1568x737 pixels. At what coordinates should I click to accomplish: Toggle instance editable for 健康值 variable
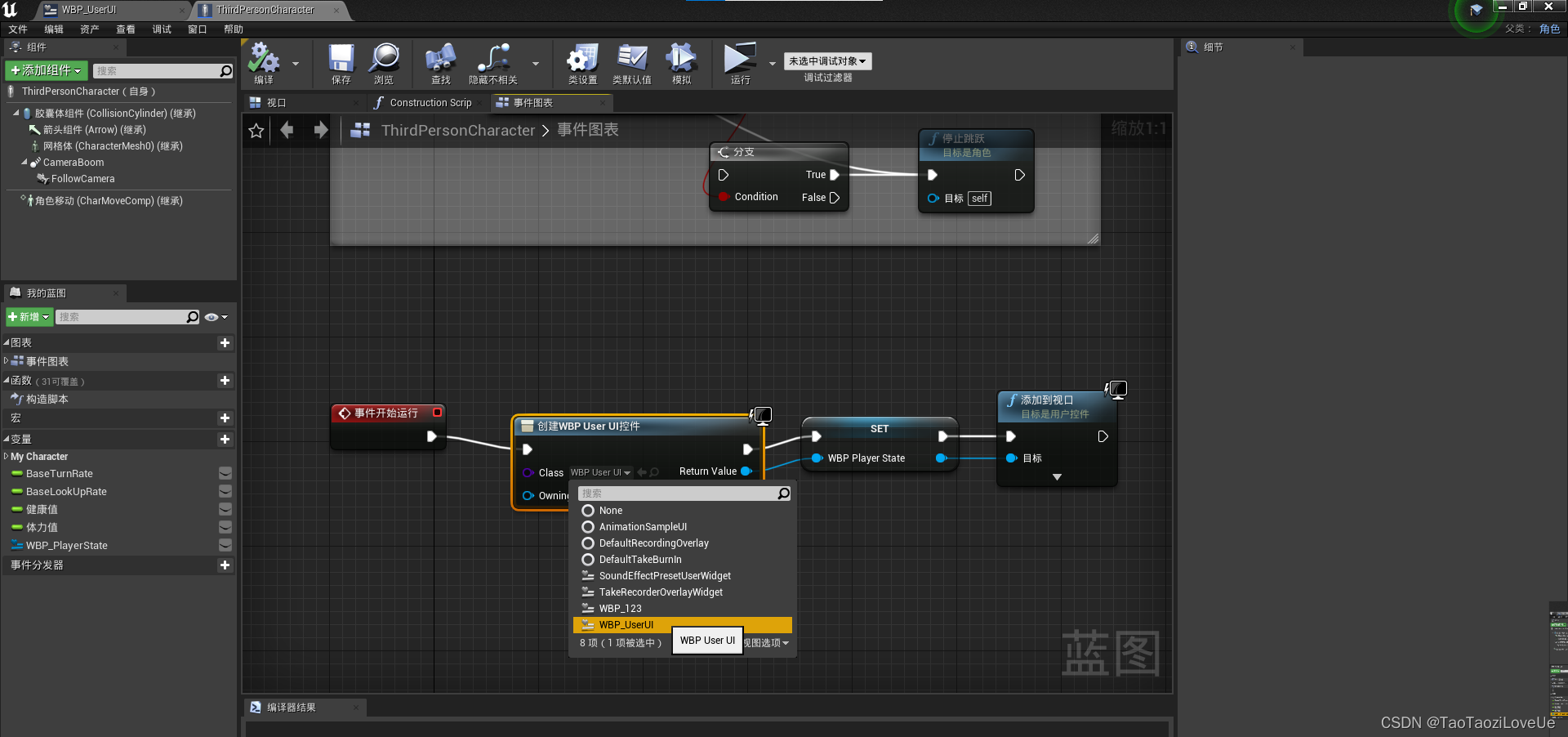[x=225, y=509]
